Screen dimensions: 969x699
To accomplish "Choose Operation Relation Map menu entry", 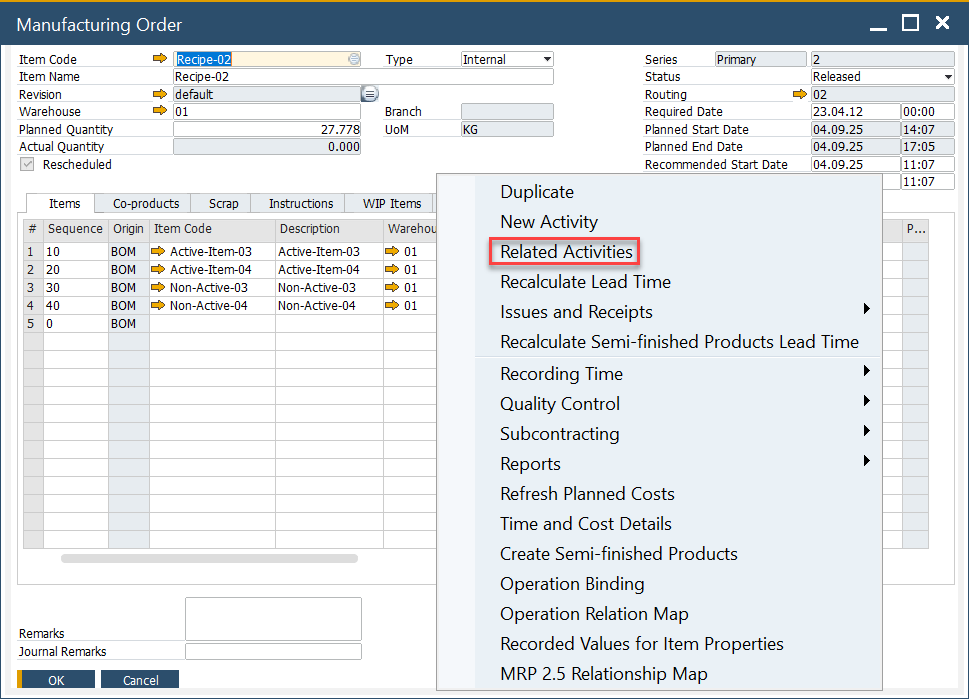I will pos(594,614).
